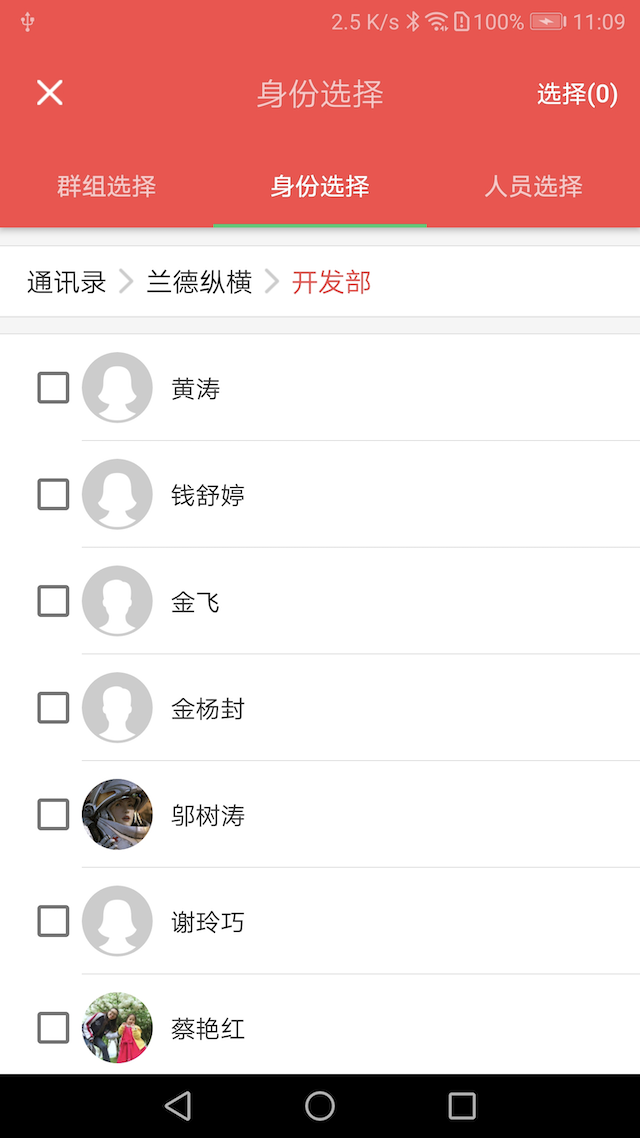Check the box next to 黄涛
The image size is (640, 1138).
pyautogui.click(x=53, y=388)
